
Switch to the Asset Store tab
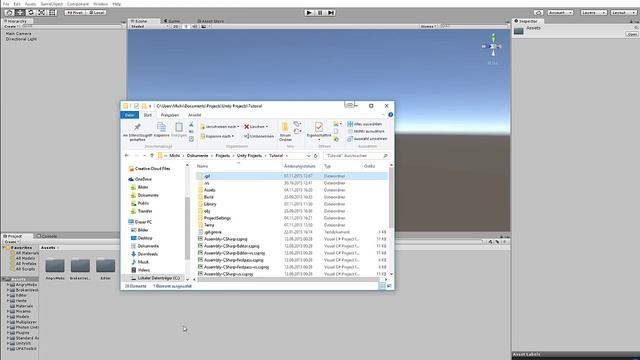click(x=211, y=21)
